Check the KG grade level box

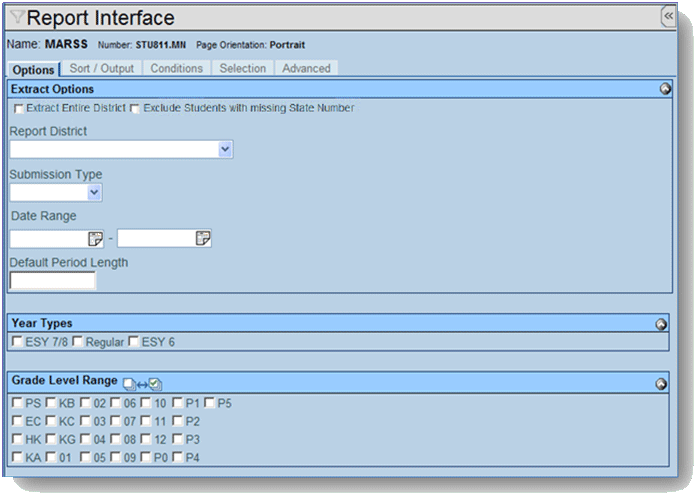click(51, 439)
